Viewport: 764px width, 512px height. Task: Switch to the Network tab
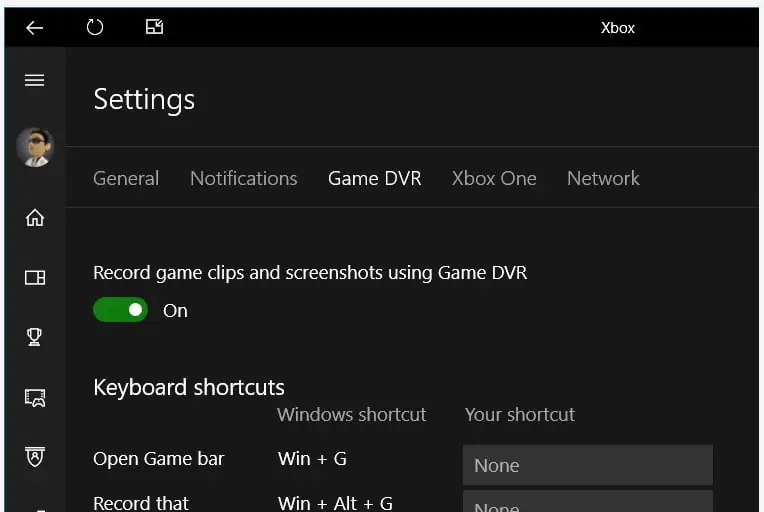(x=603, y=178)
